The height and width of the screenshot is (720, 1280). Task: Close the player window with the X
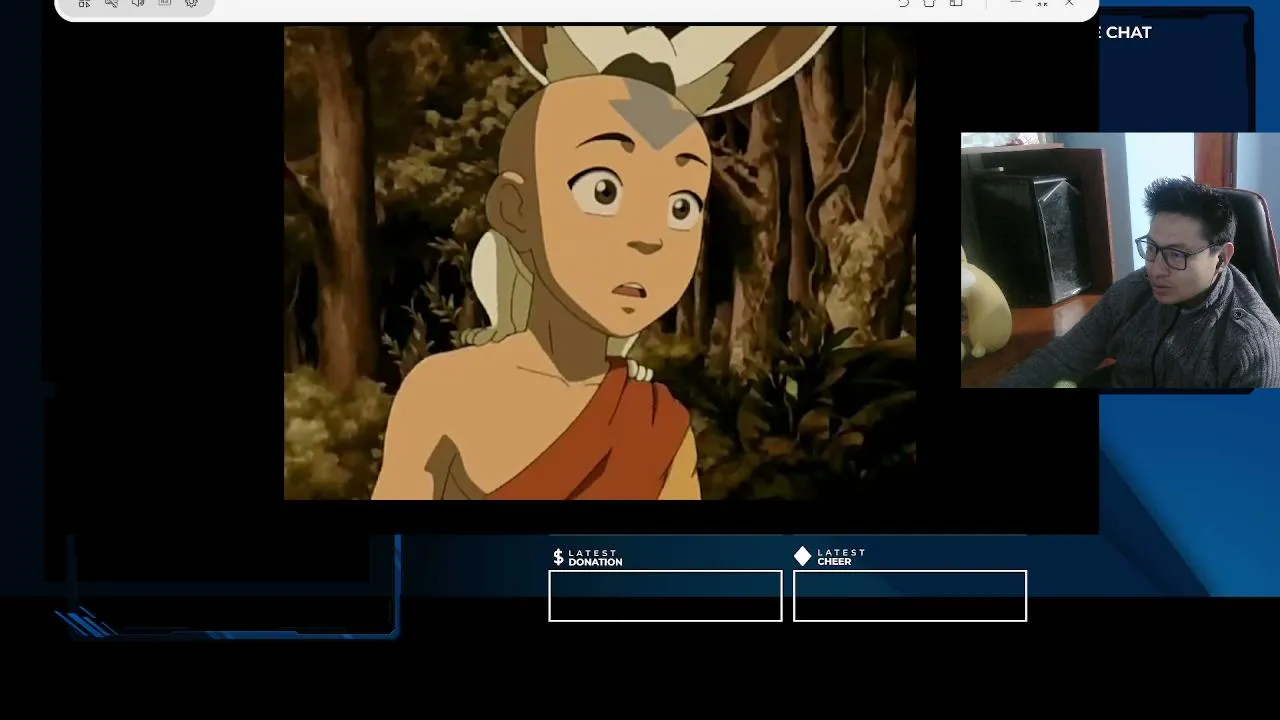(1069, 3)
